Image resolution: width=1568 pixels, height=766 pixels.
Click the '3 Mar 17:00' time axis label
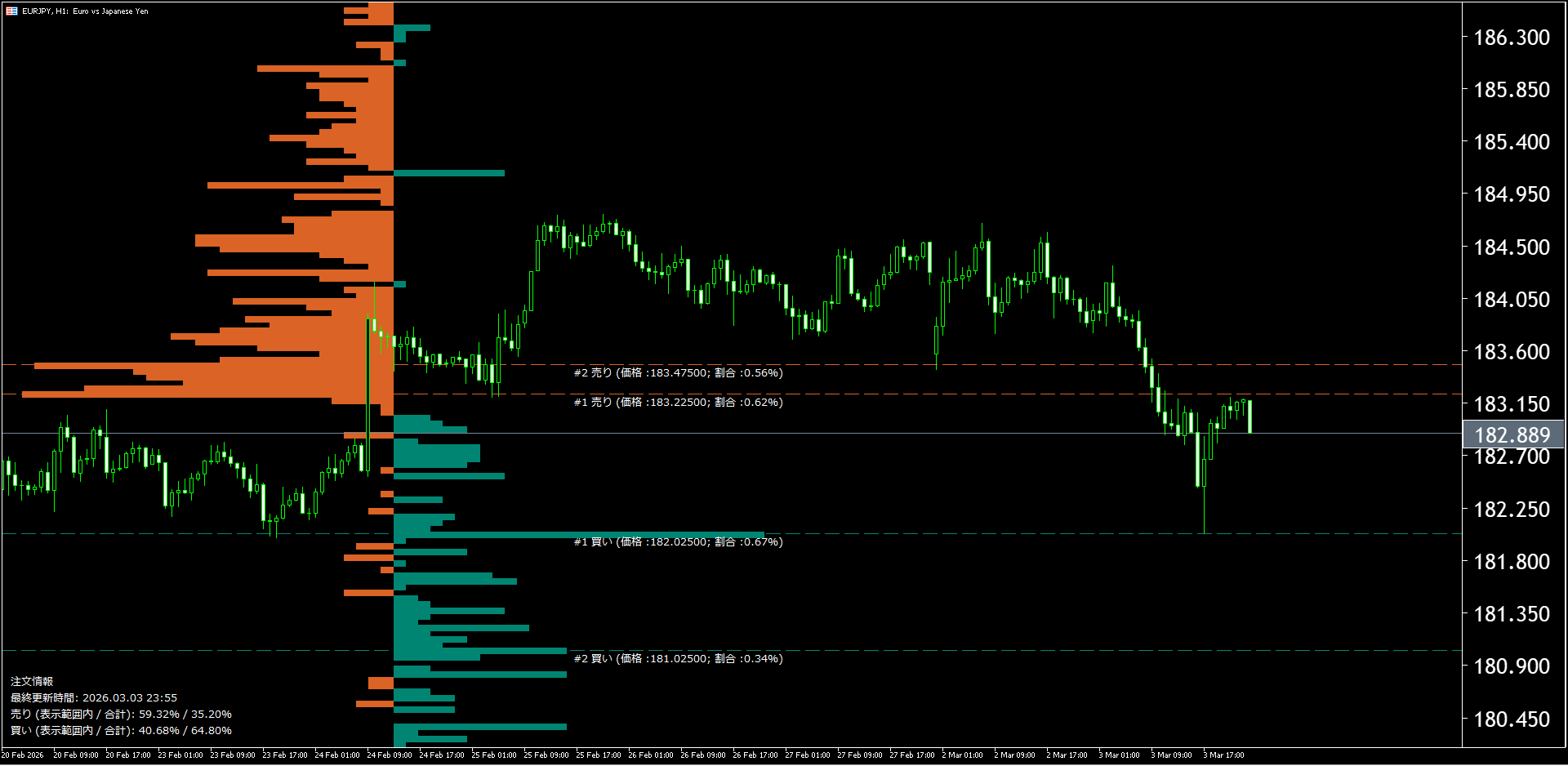1224,755
